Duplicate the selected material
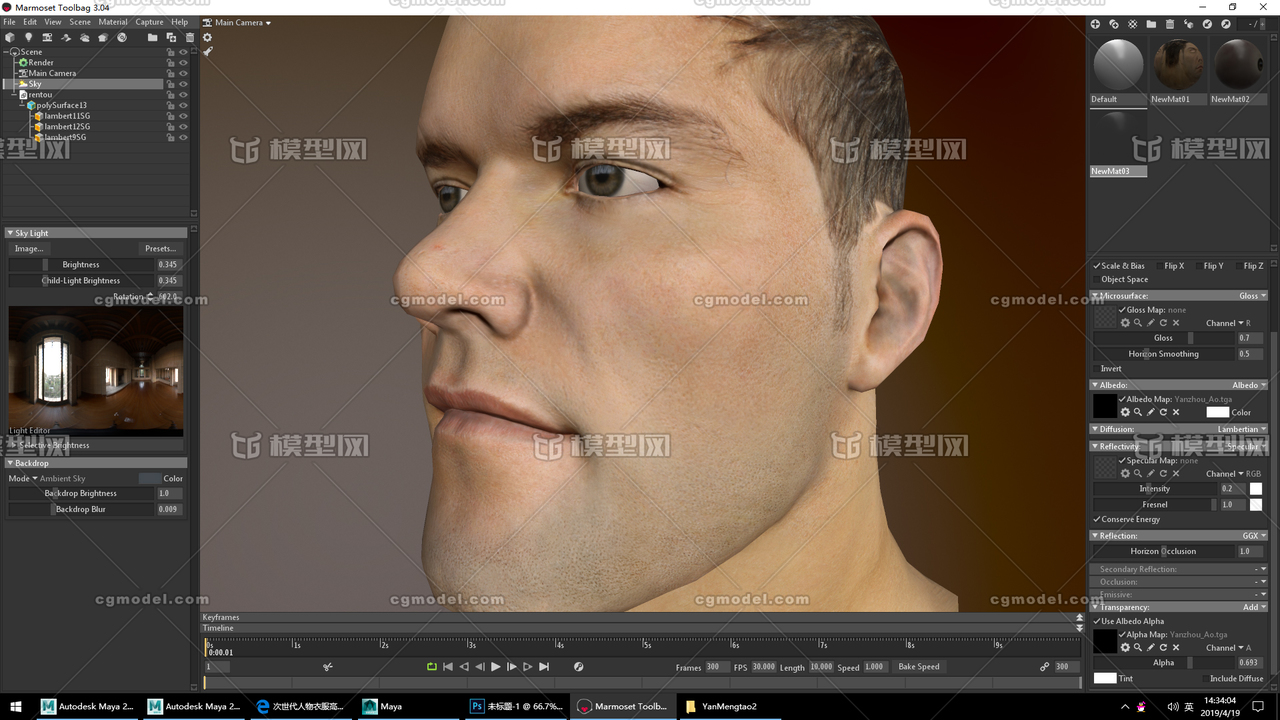 [1114, 24]
